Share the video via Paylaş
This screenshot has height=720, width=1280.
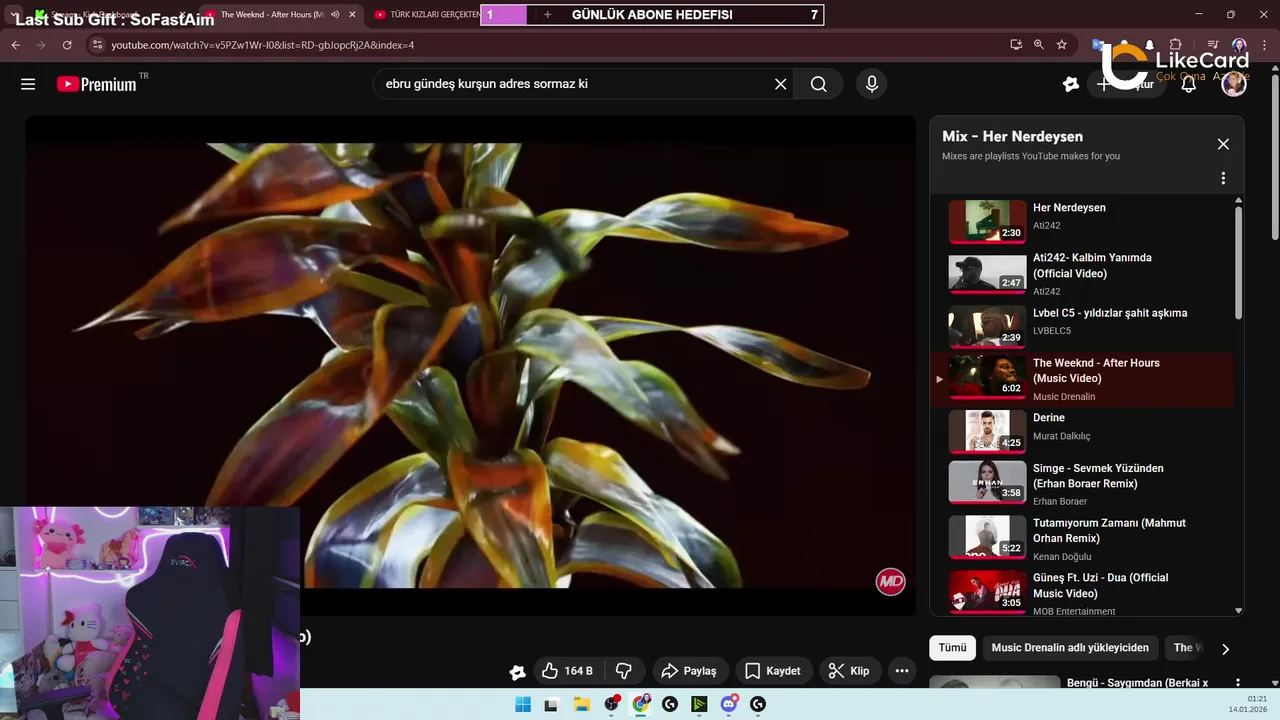tap(690, 671)
